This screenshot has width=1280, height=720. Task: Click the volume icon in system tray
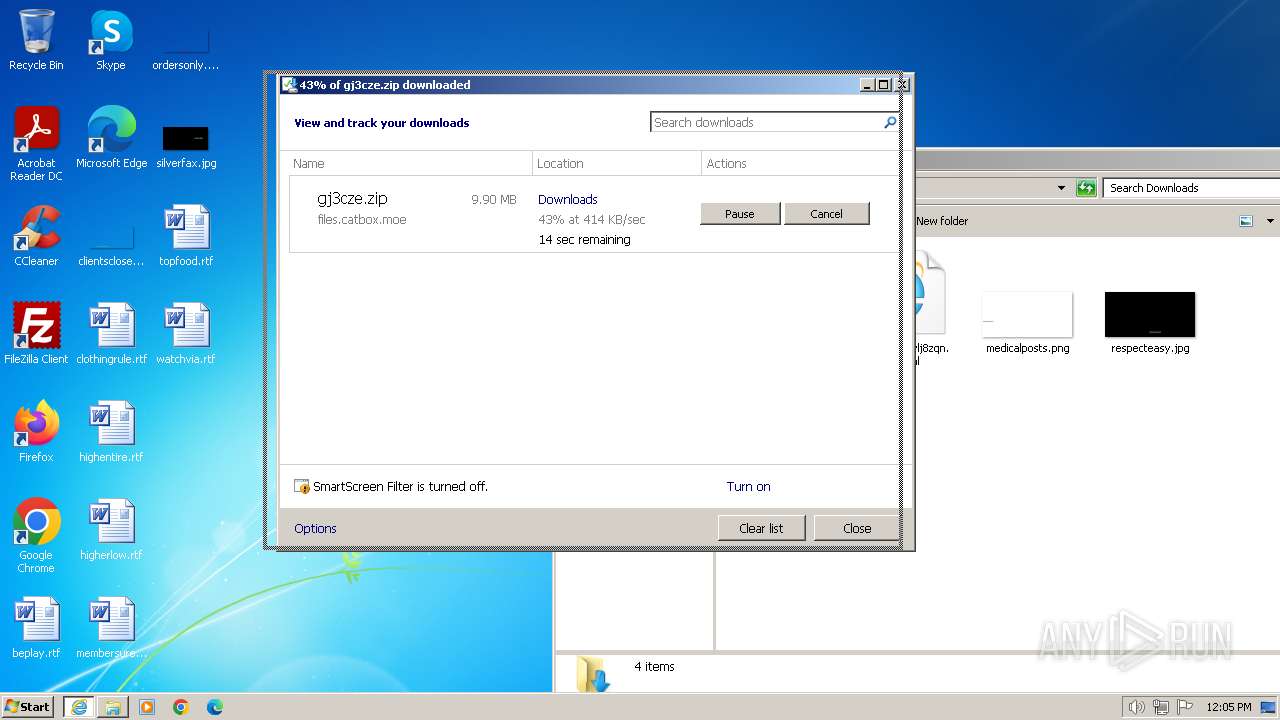coord(1136,707)
